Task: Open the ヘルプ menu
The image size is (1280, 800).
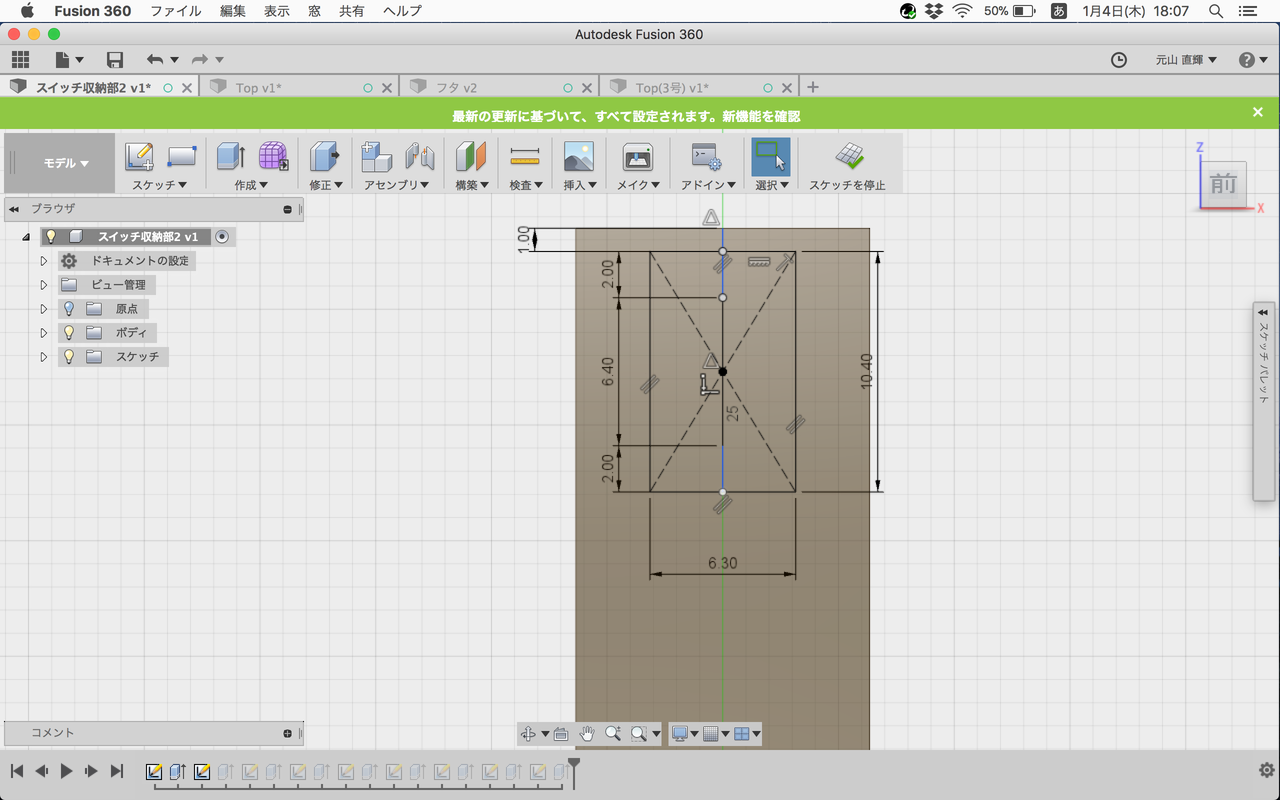Action: click(402, 11)
